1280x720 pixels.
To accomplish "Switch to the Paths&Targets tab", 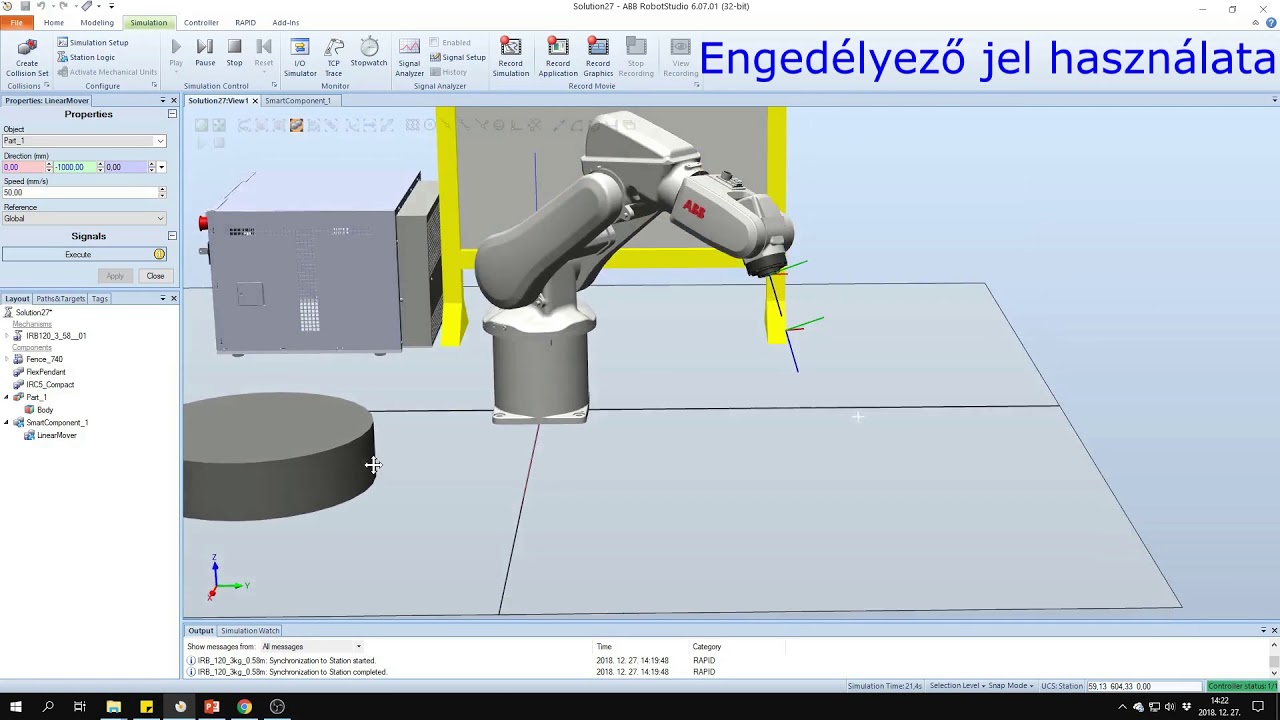I will 61,298.
